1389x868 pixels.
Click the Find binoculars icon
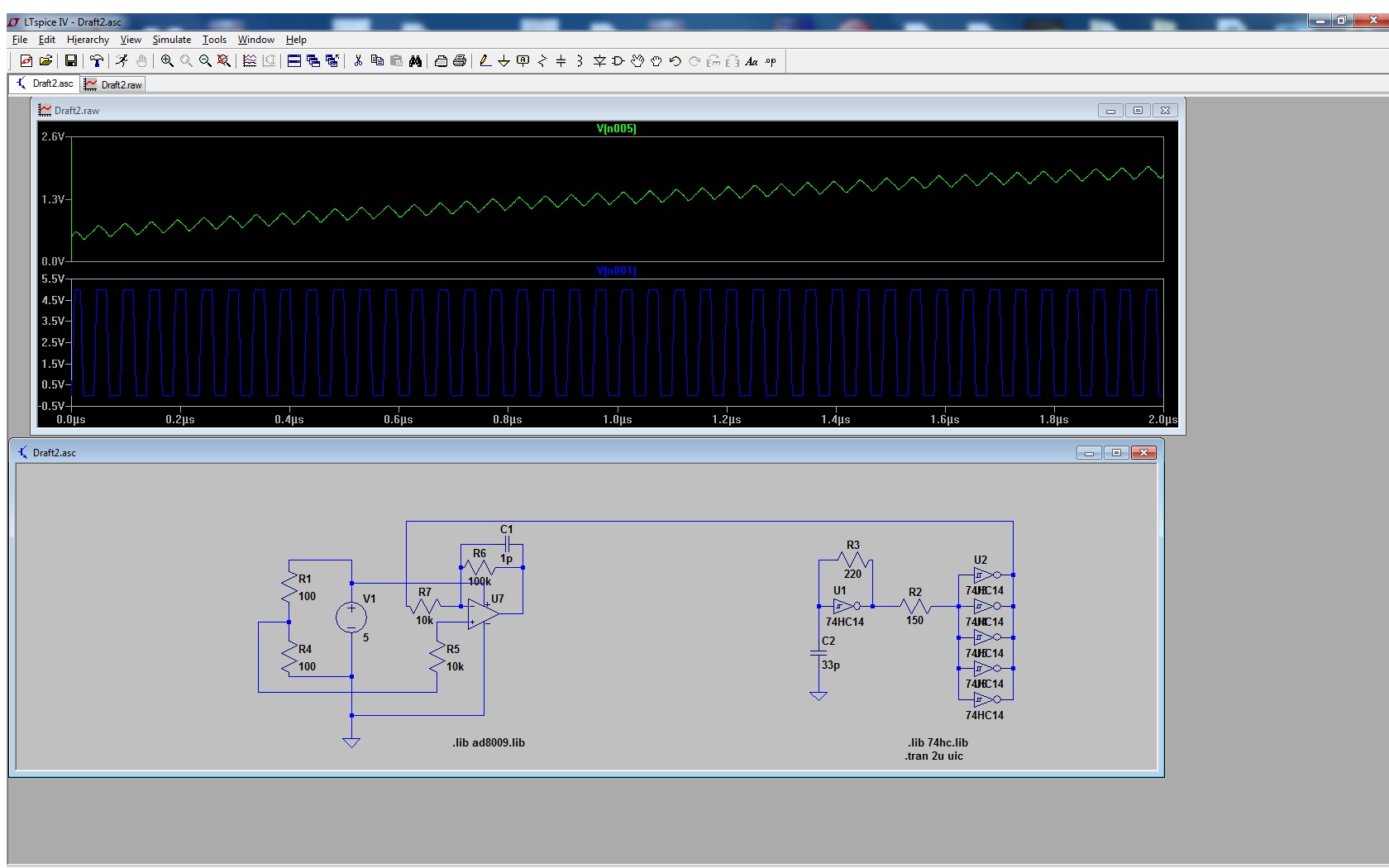point(415,60)
